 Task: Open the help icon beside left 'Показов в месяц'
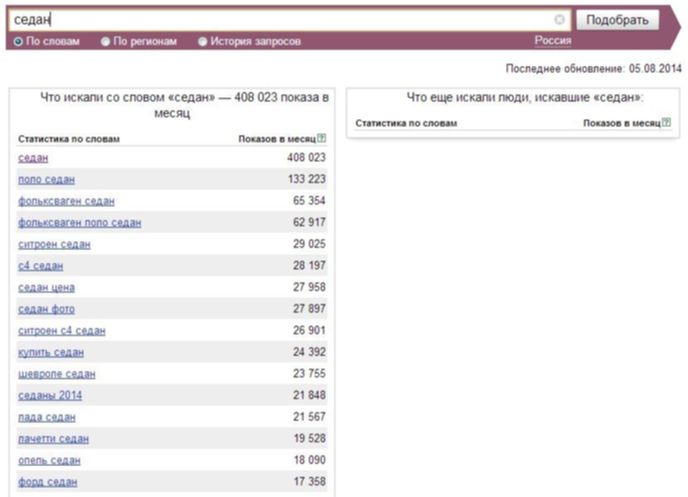coord(322,139)
